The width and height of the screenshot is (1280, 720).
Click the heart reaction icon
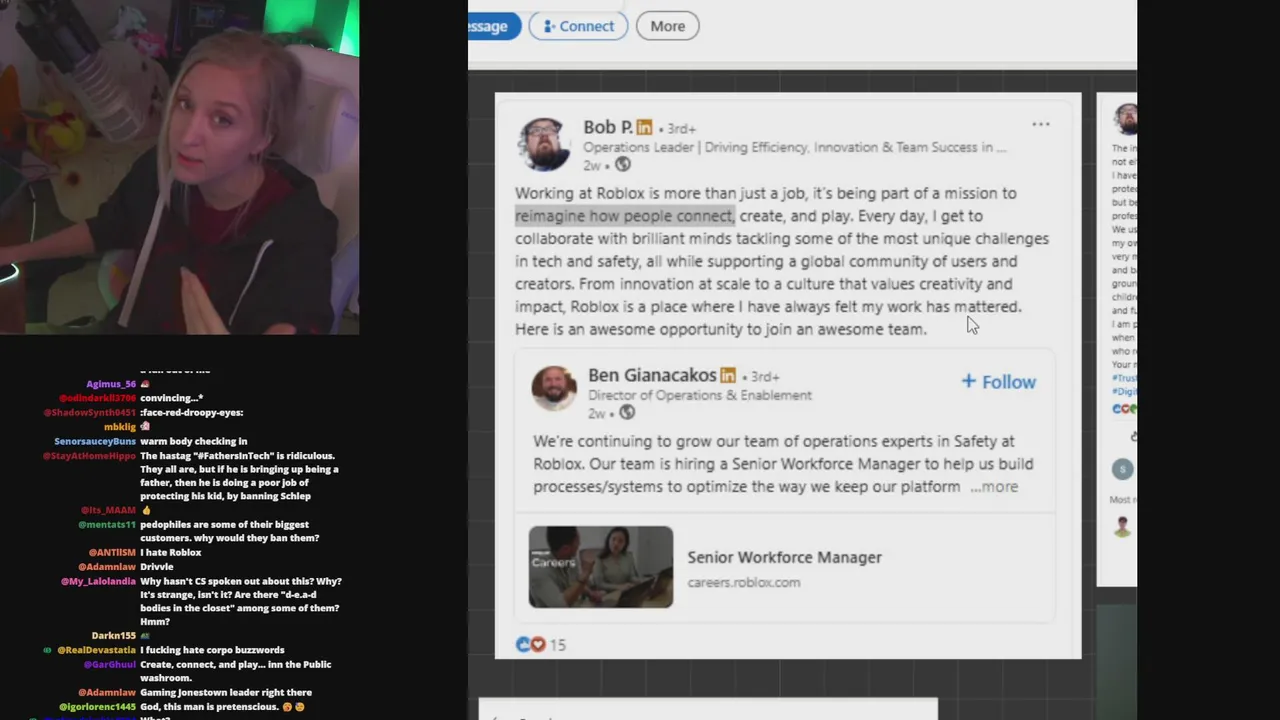538,645
